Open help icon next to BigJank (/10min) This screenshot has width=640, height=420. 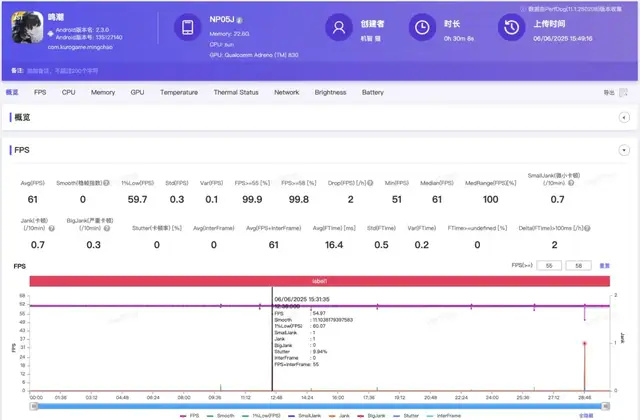[107, 228]
